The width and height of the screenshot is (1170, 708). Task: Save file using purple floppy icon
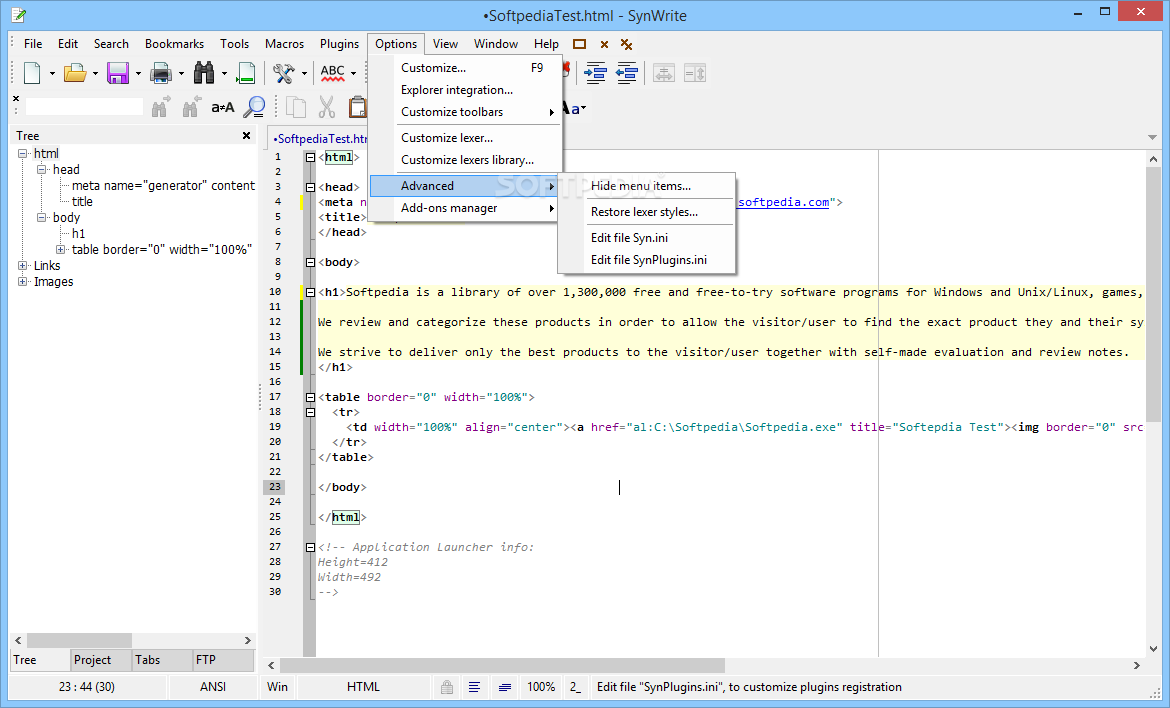click(118, 73)
